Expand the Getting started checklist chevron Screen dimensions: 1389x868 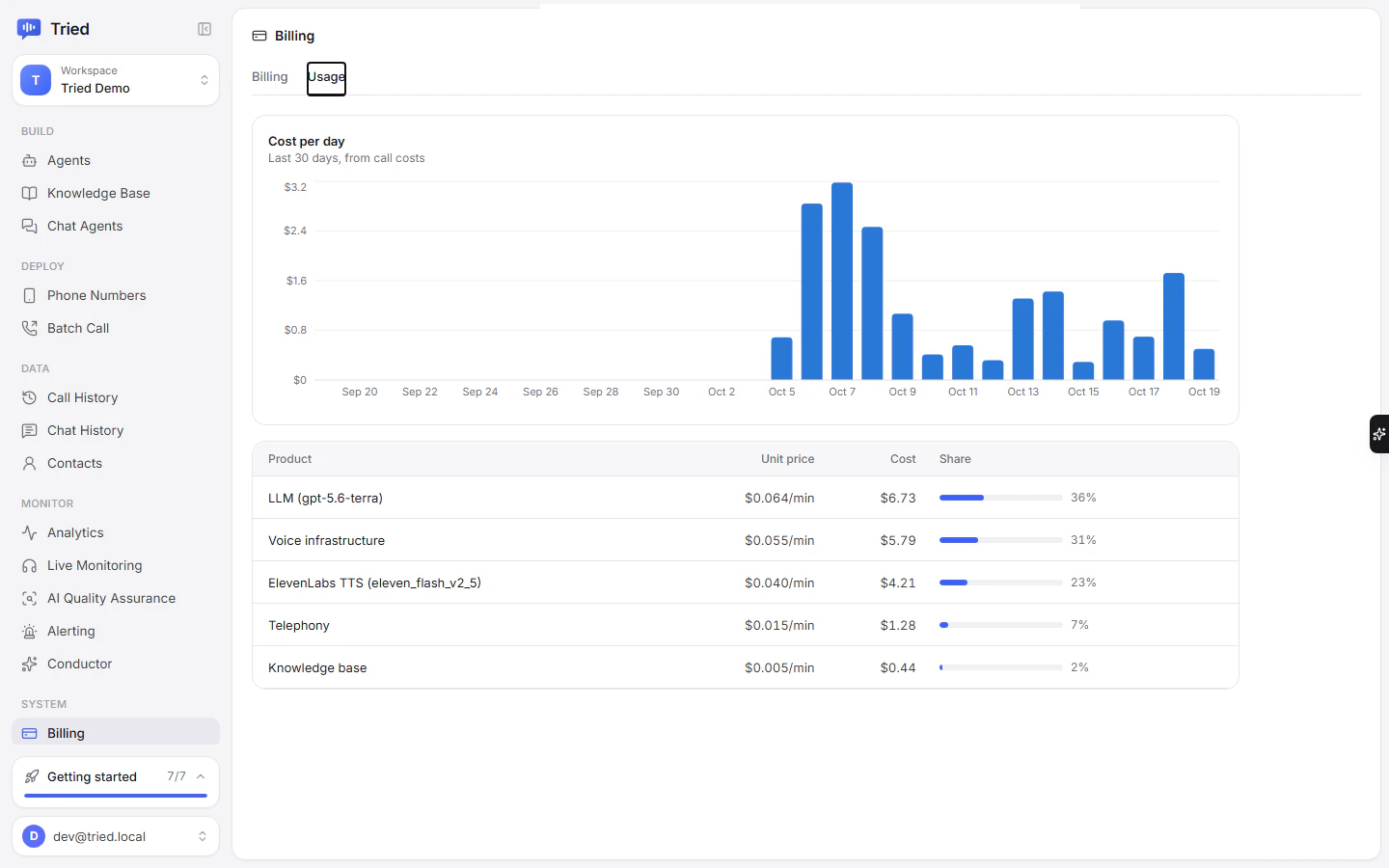coord(201,776)
